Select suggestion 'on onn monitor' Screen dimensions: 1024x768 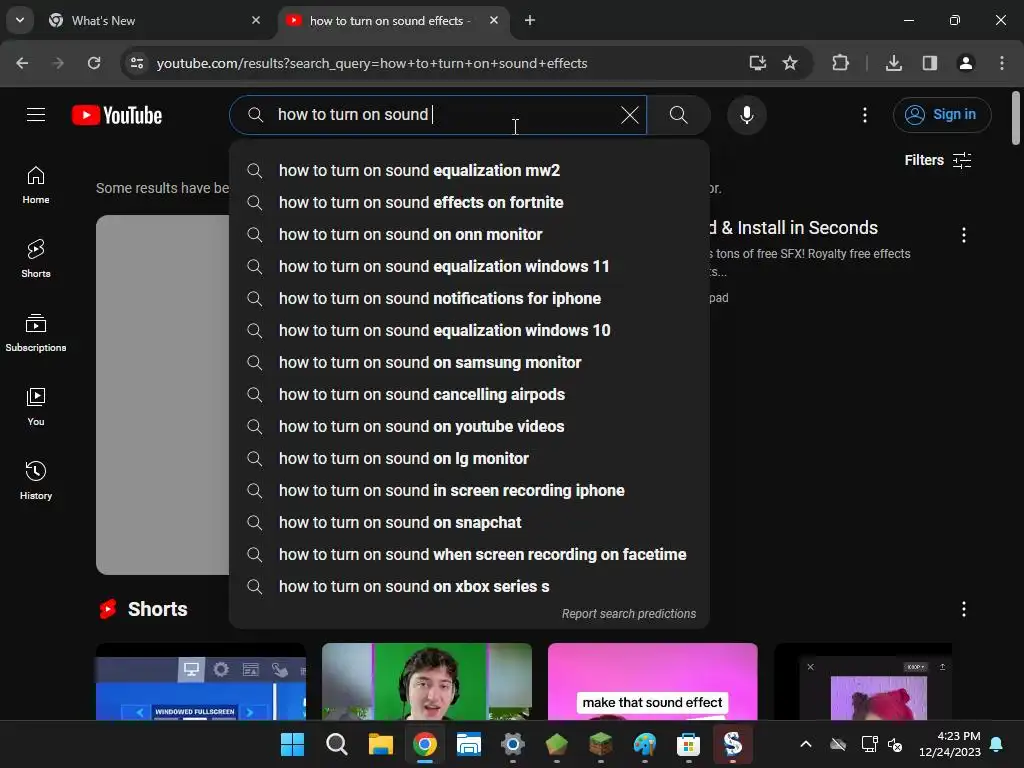click(x=469, y=234)
